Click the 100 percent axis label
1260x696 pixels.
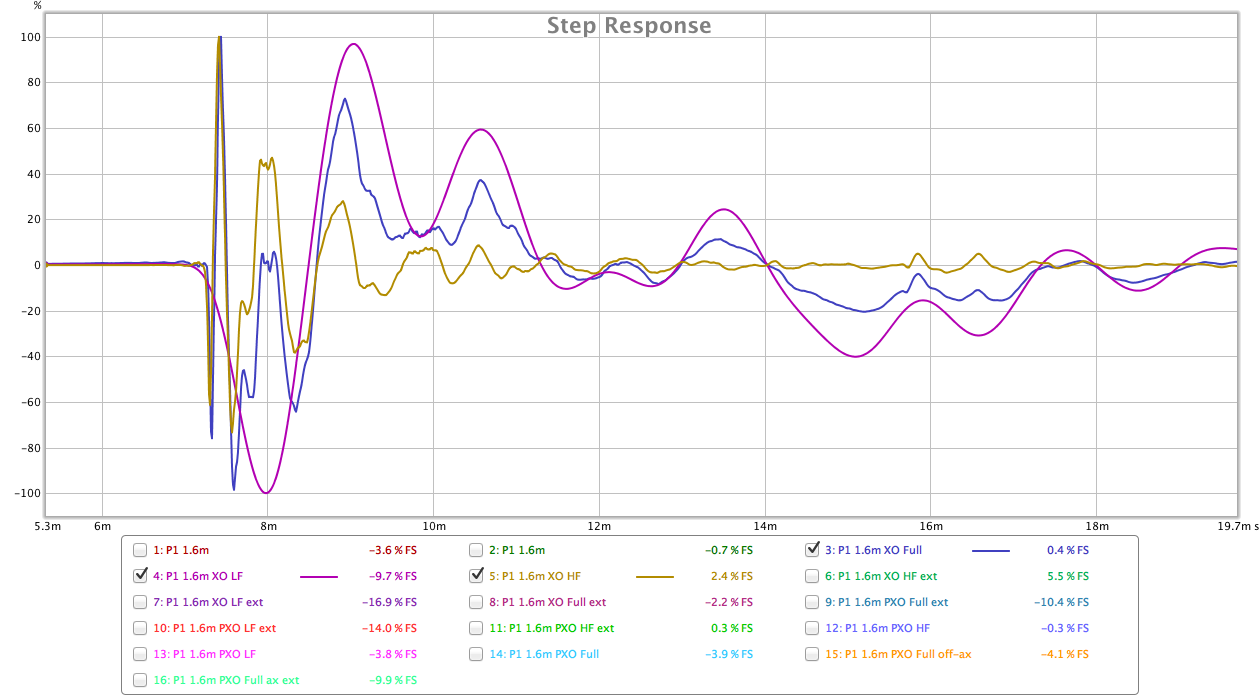[x=29, y=37]
